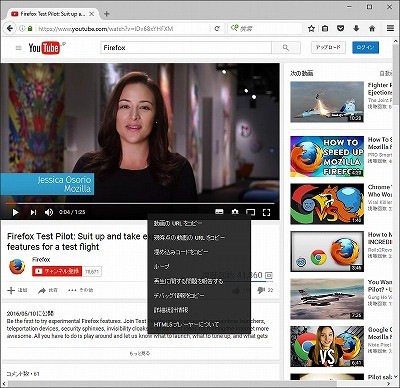Click the Upload button in YouTube header

coord(328,48)
